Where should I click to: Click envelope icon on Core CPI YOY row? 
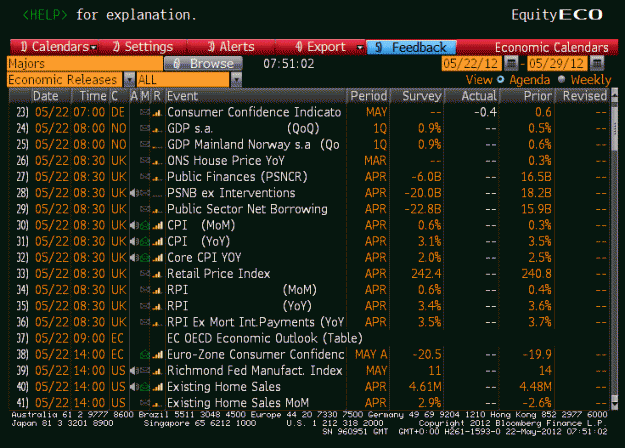click(x=145, y=258)
